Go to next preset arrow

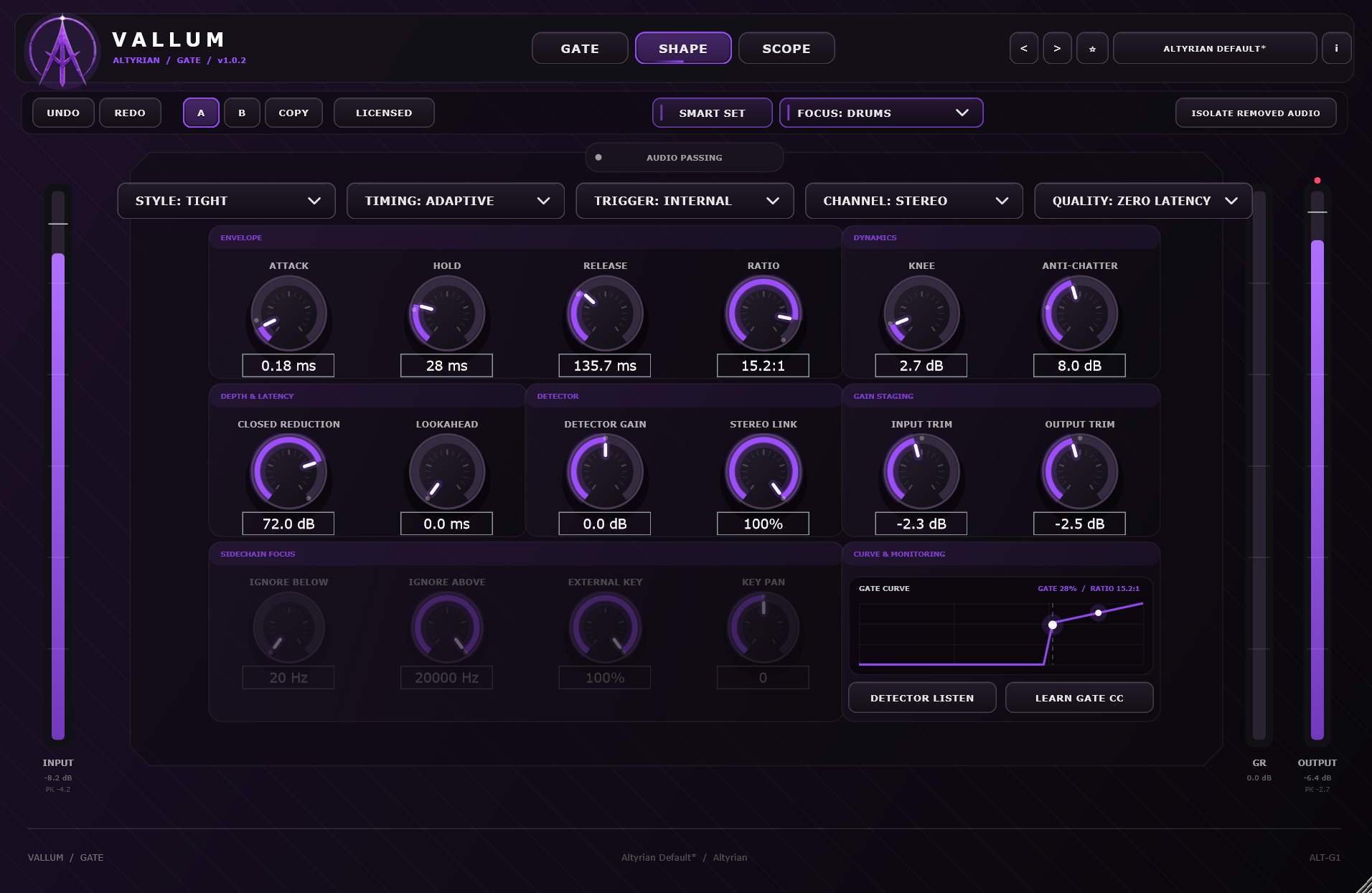click(x=1057, y=48)
